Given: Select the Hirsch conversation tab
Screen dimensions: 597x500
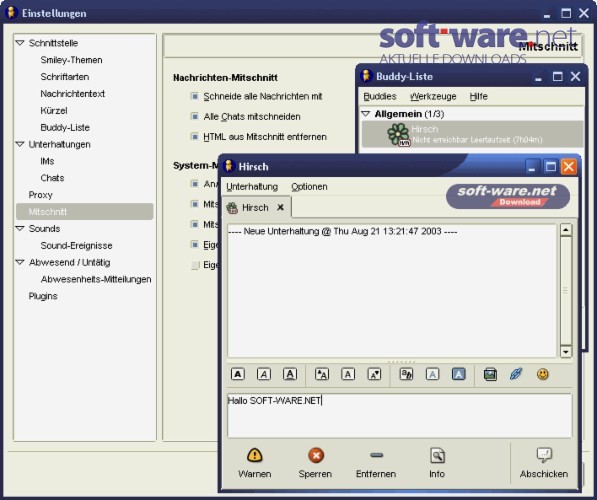Looking at the screenshot, I should point(256,207).
